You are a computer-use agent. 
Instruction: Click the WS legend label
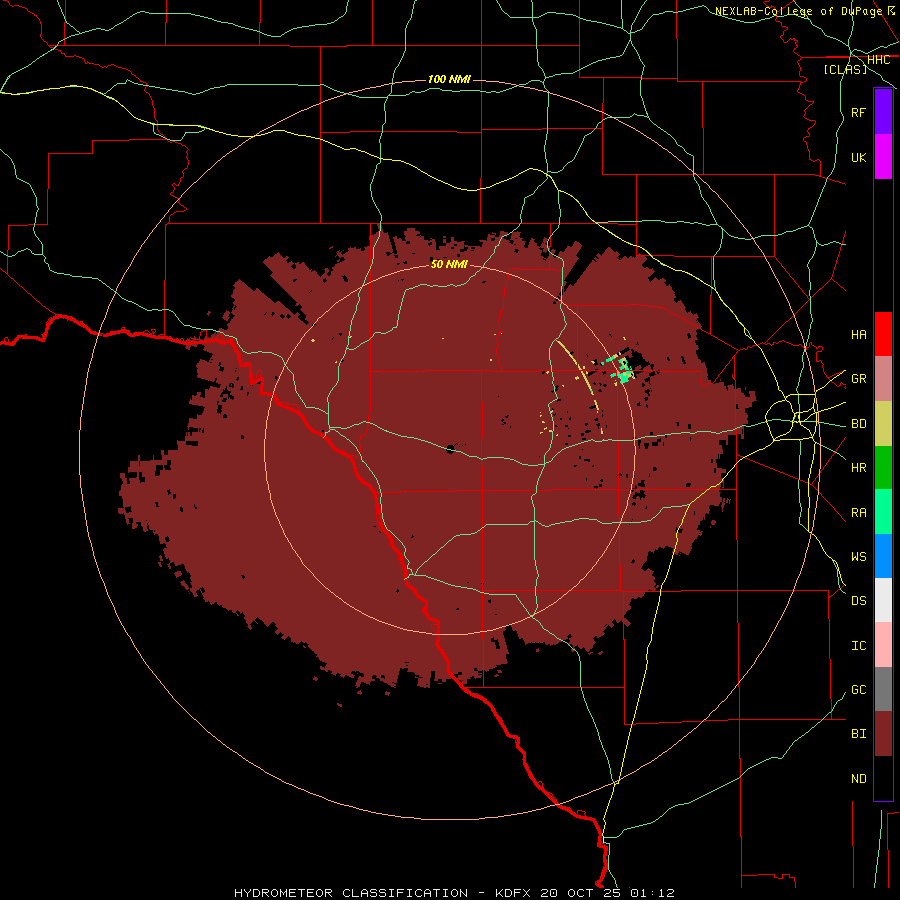click(x=858, y=556)
